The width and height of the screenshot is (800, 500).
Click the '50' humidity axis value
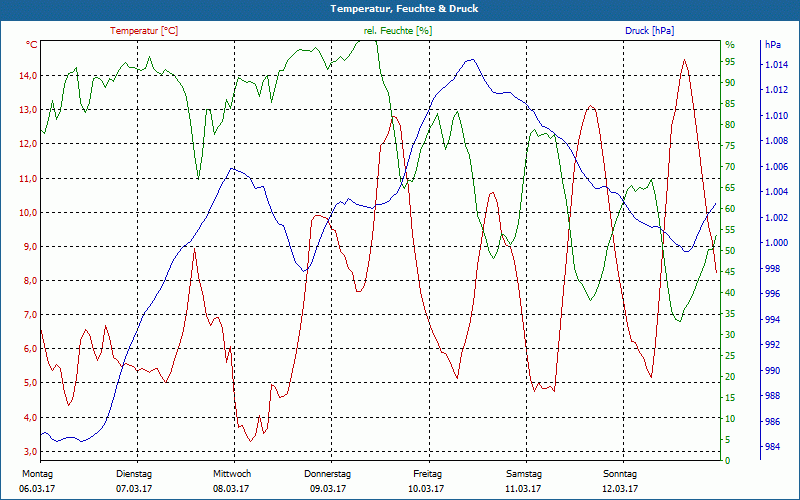730,251
